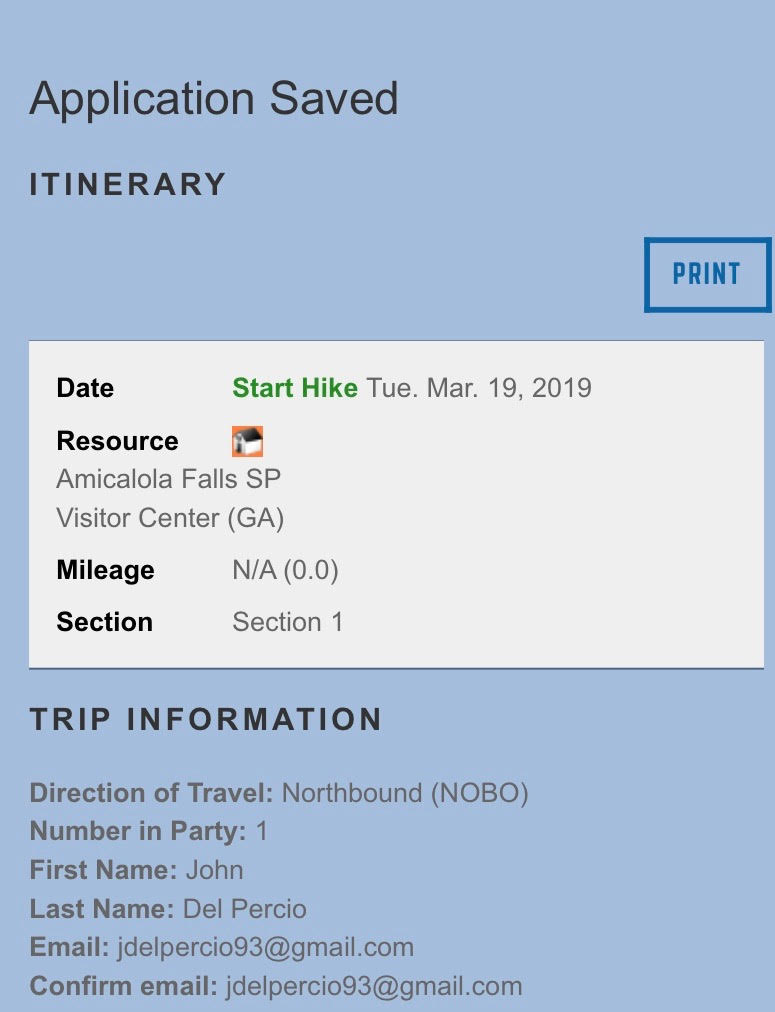Select the ITINERARY section heading
The width and height of the screenshot is (775, 1012).
tap(128, 184)
